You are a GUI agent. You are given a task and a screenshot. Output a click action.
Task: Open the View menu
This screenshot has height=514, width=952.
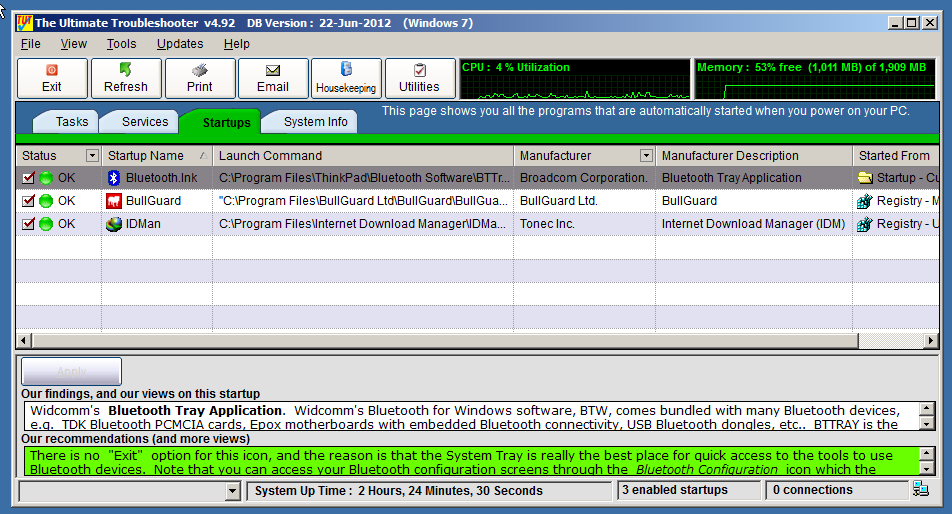[x=73, y=44]
